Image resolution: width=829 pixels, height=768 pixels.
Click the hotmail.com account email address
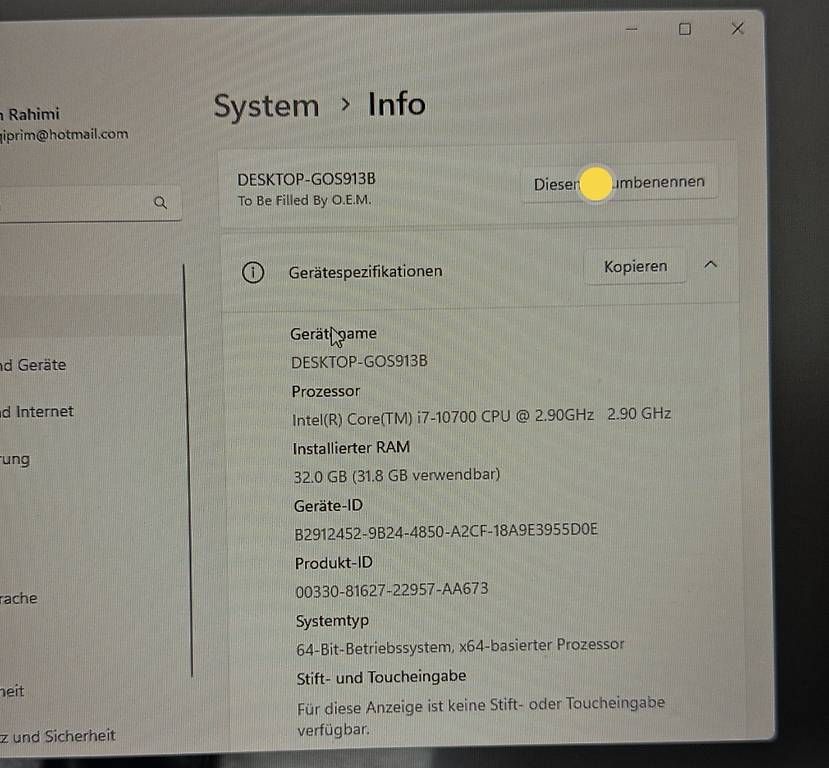64,134
